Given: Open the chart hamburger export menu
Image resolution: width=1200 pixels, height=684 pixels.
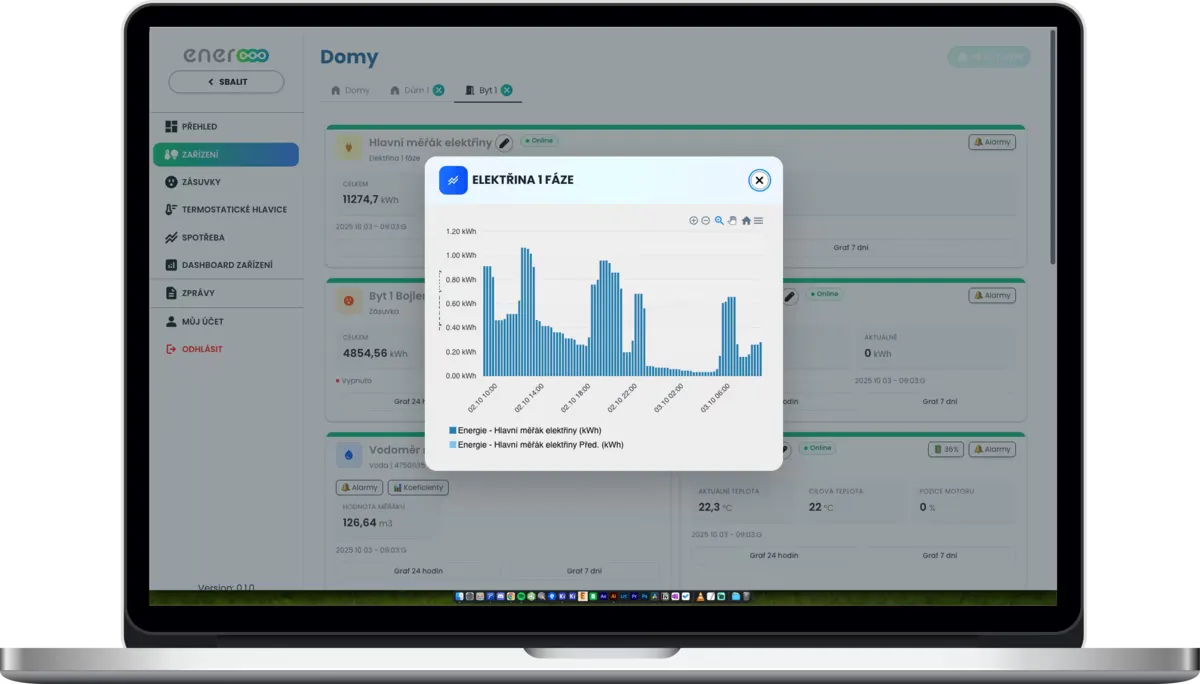Looking at the screenshot, I should pos(759,221).
